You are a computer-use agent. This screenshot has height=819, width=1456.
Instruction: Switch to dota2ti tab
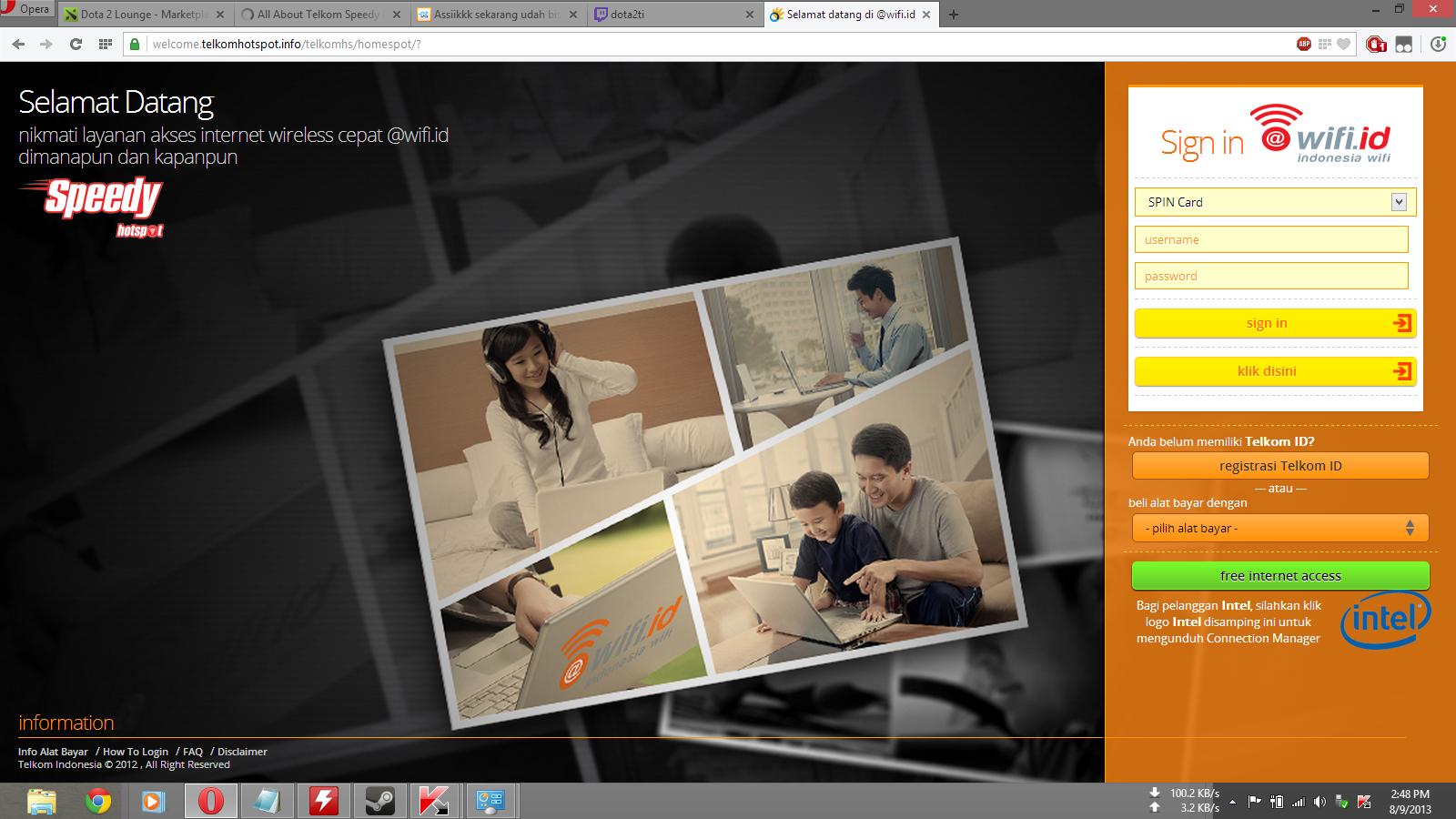[673, 15]
